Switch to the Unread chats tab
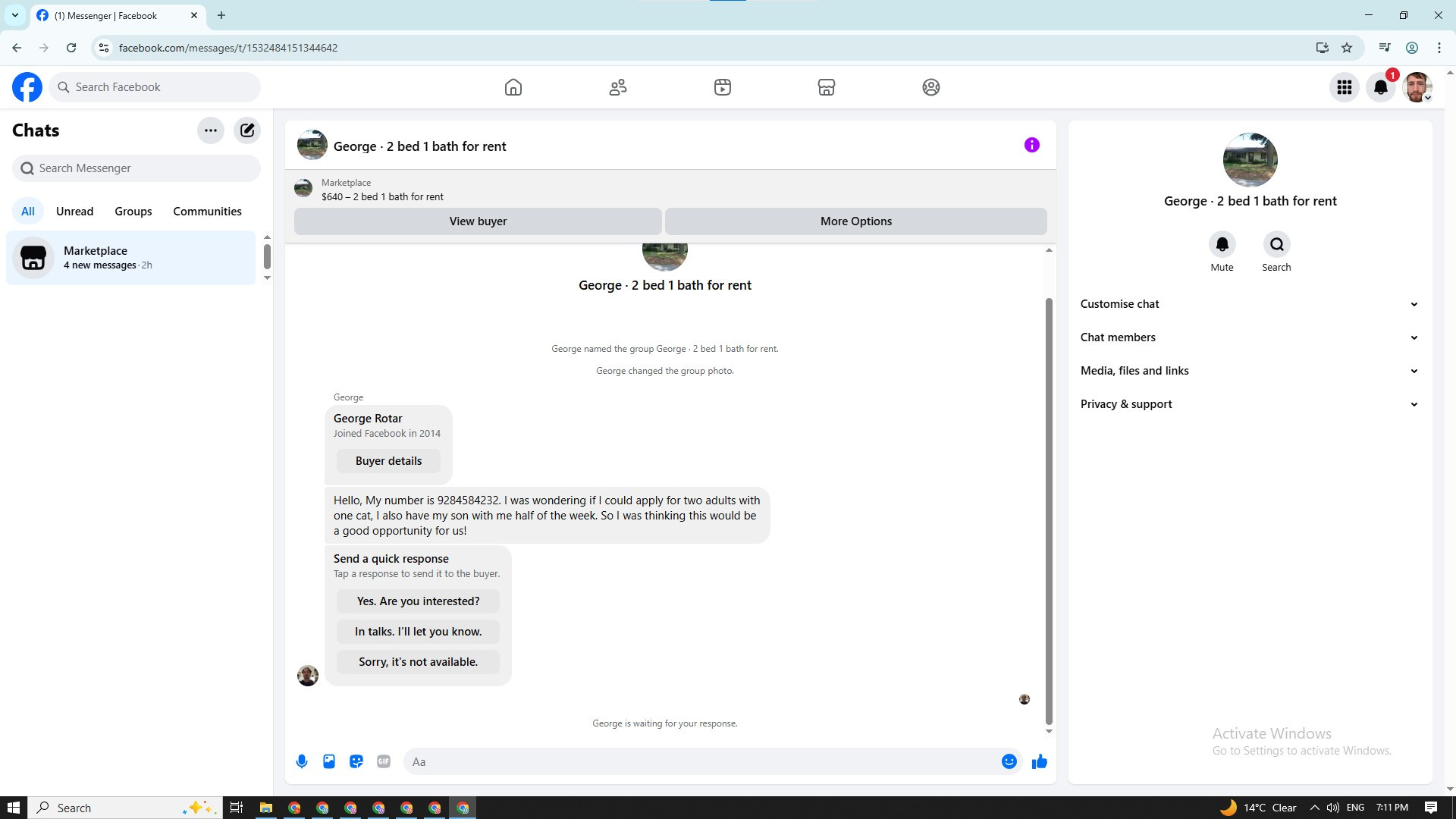1456x819 pixels. pyautogui.click(x=74, y=212)
